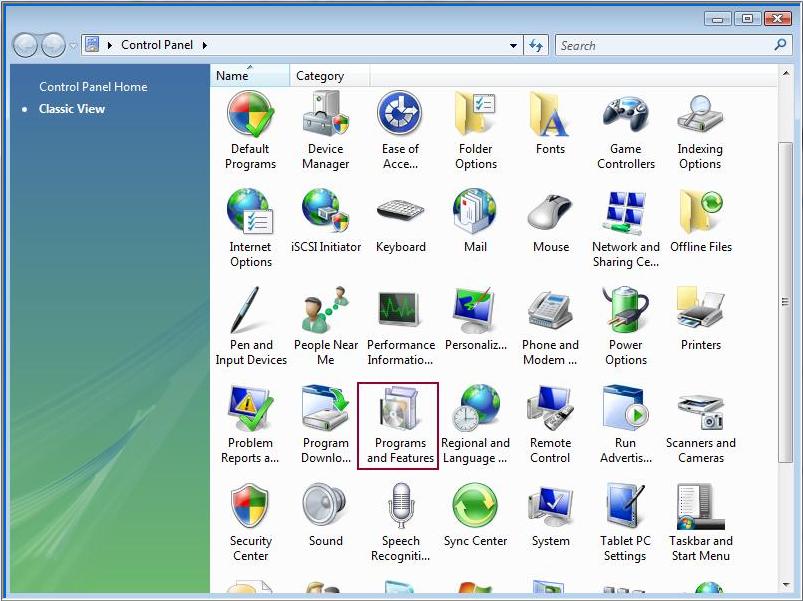
Task: Expand arrow before Control Panel breadcrumb
Action: (110, 45)
